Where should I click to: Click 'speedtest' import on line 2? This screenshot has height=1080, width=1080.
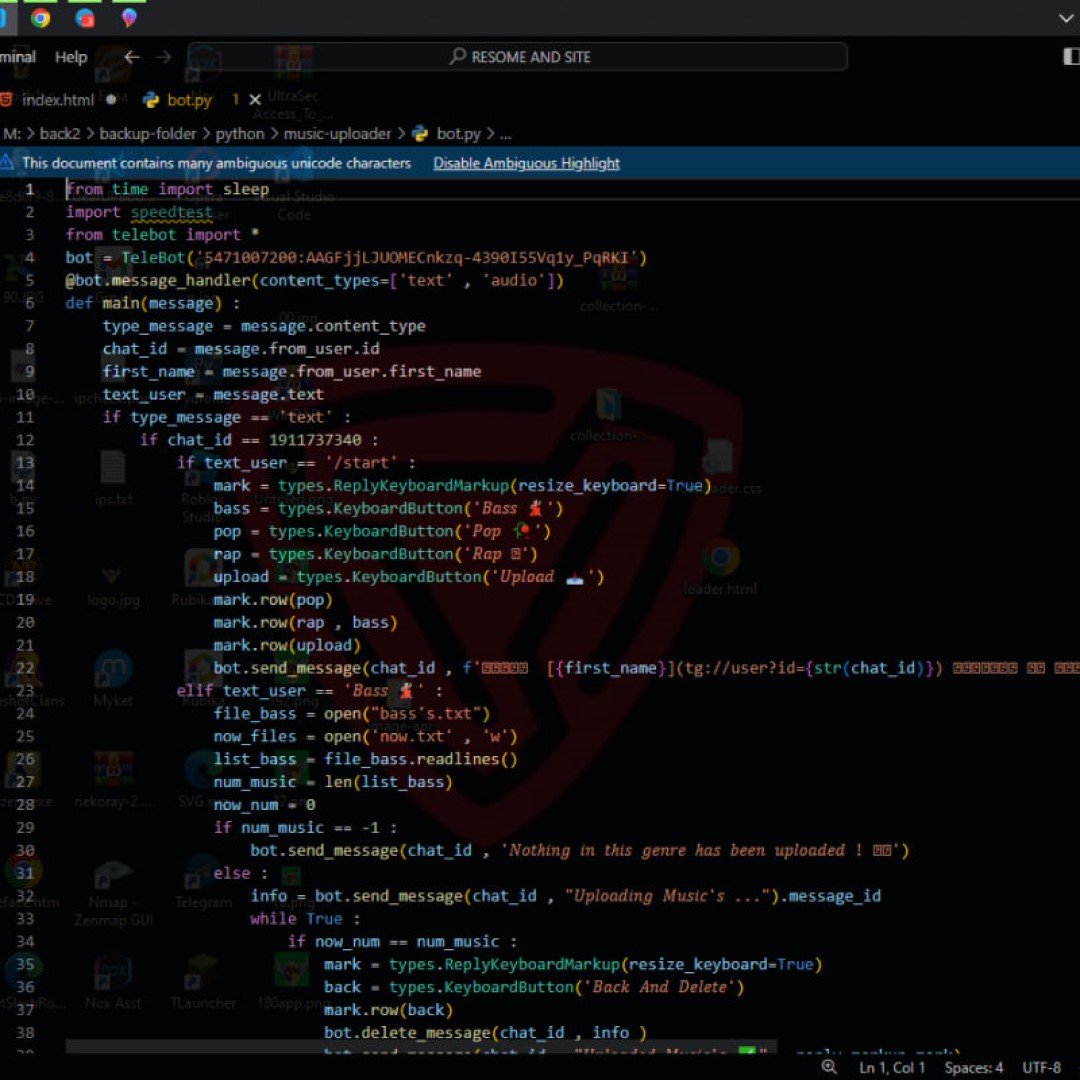click(172, 212)
